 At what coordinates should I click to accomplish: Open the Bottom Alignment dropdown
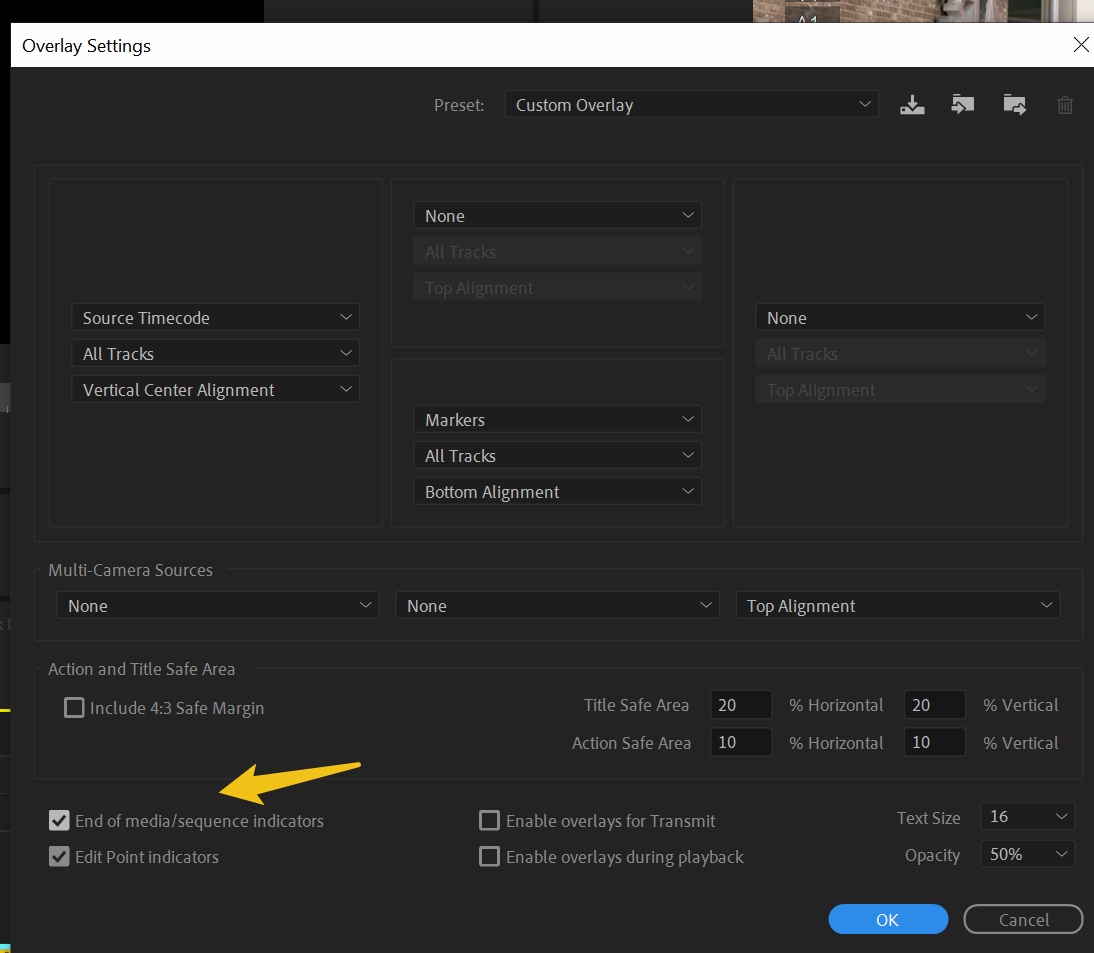pyautogui.click(x=557, y=491)
